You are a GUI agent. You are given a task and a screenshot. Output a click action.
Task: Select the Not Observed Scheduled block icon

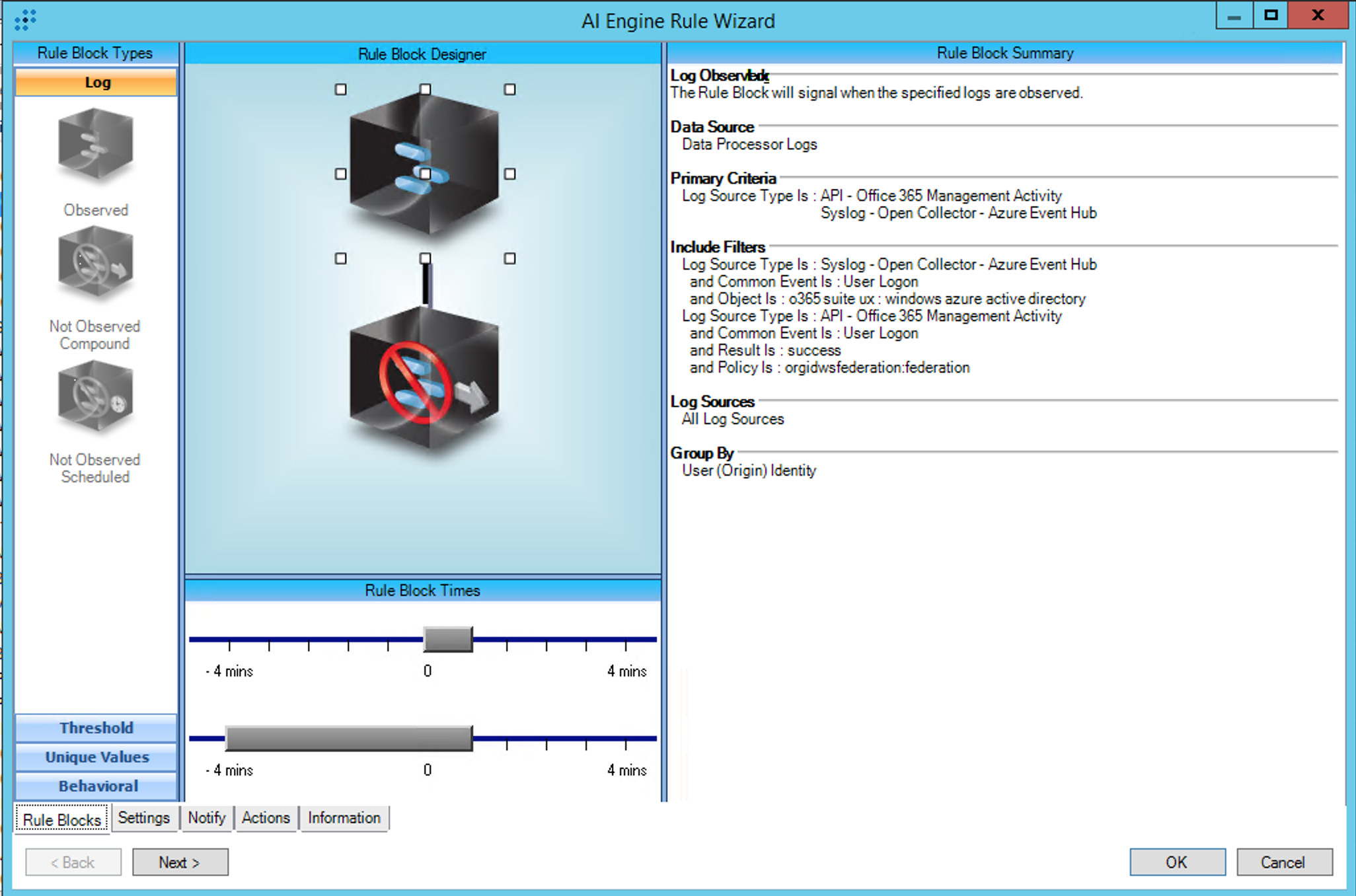(x=96, y=396)
